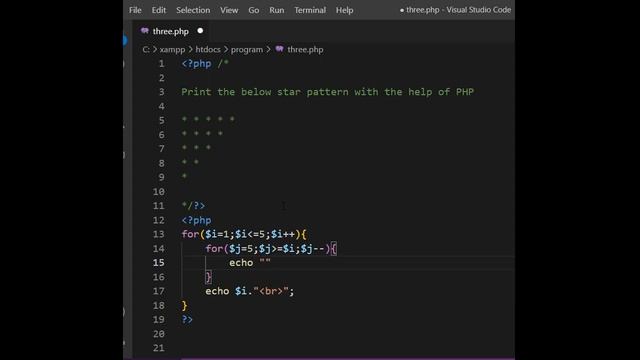Click the PHP icon in the breadcrumb
This screenshot has width=640, height=360.
pos(280,49)
